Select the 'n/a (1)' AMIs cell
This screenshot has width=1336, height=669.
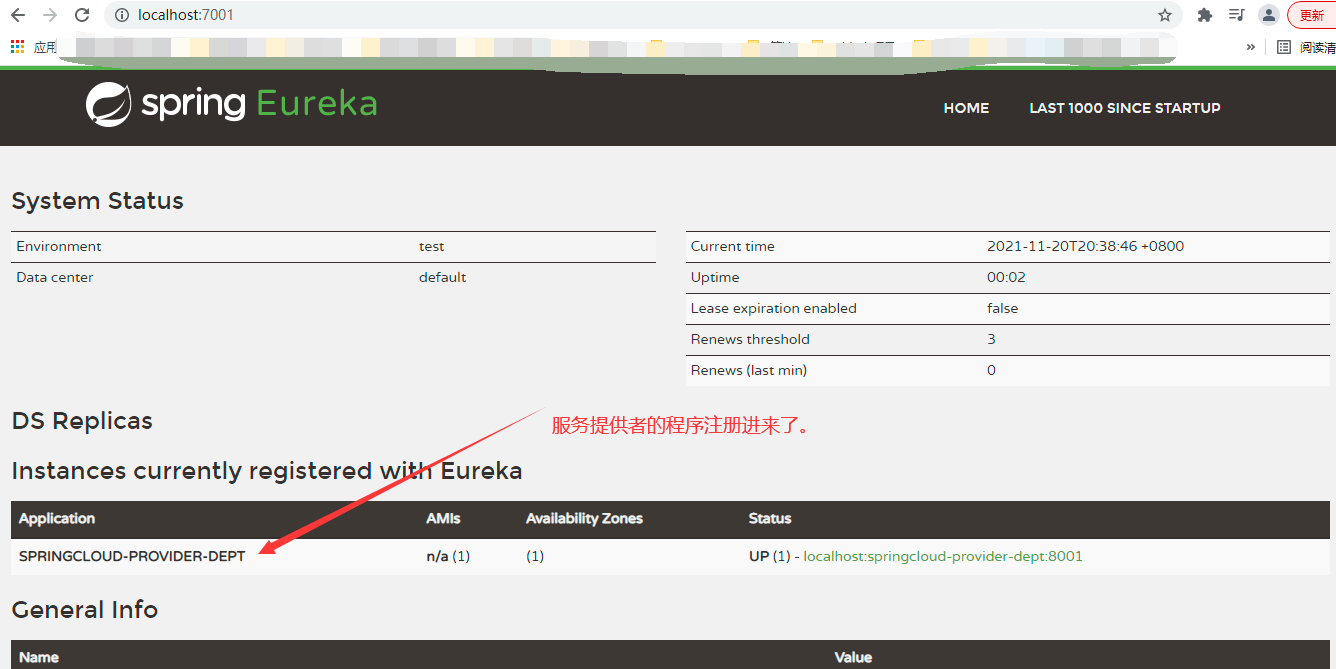pos(448,556)
